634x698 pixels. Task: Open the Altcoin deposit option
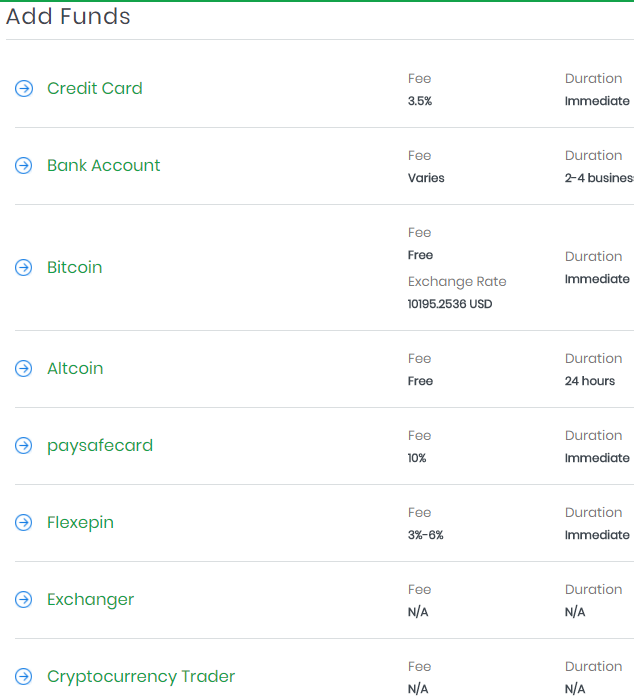(75, 368)
